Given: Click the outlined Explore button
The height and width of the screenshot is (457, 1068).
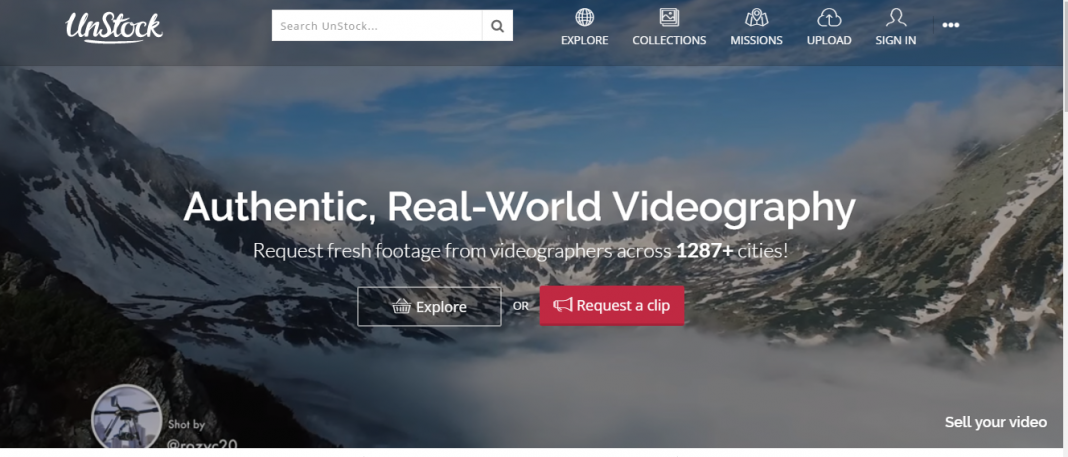Looking at the screenshot, I should coord(429,306).
